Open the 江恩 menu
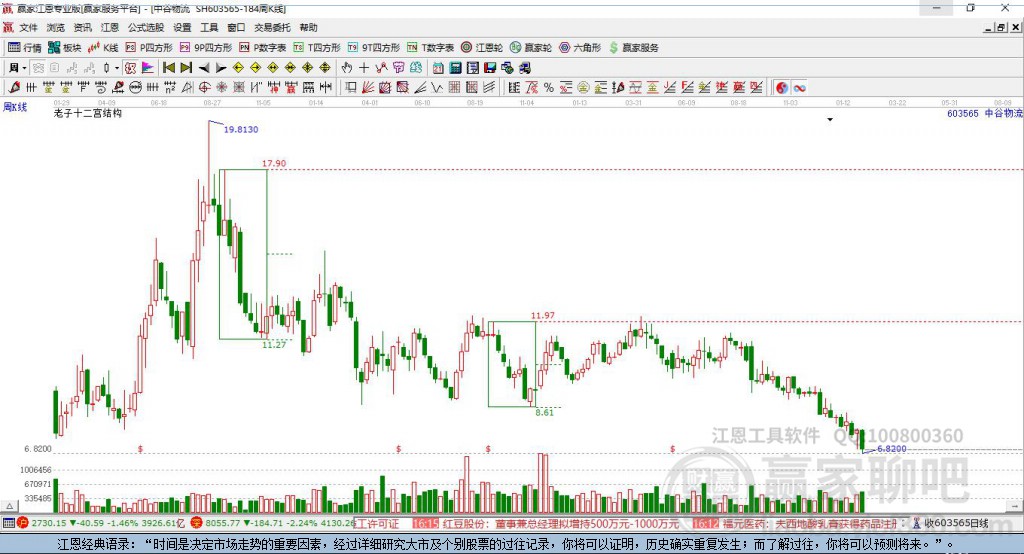The height and width of the screenshot is (554, 1024). point(110,27)
